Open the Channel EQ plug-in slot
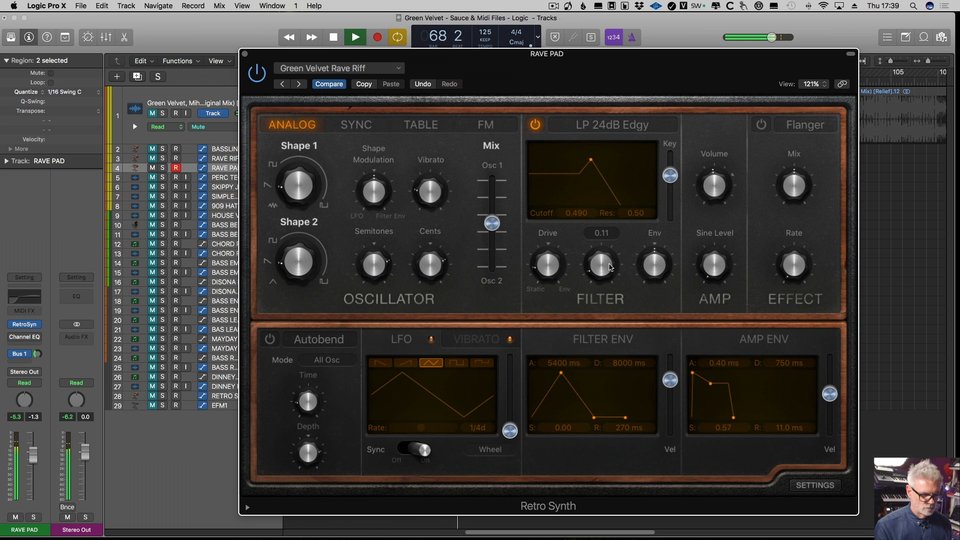This screenshot has width=960, height=540. [24, 337]
